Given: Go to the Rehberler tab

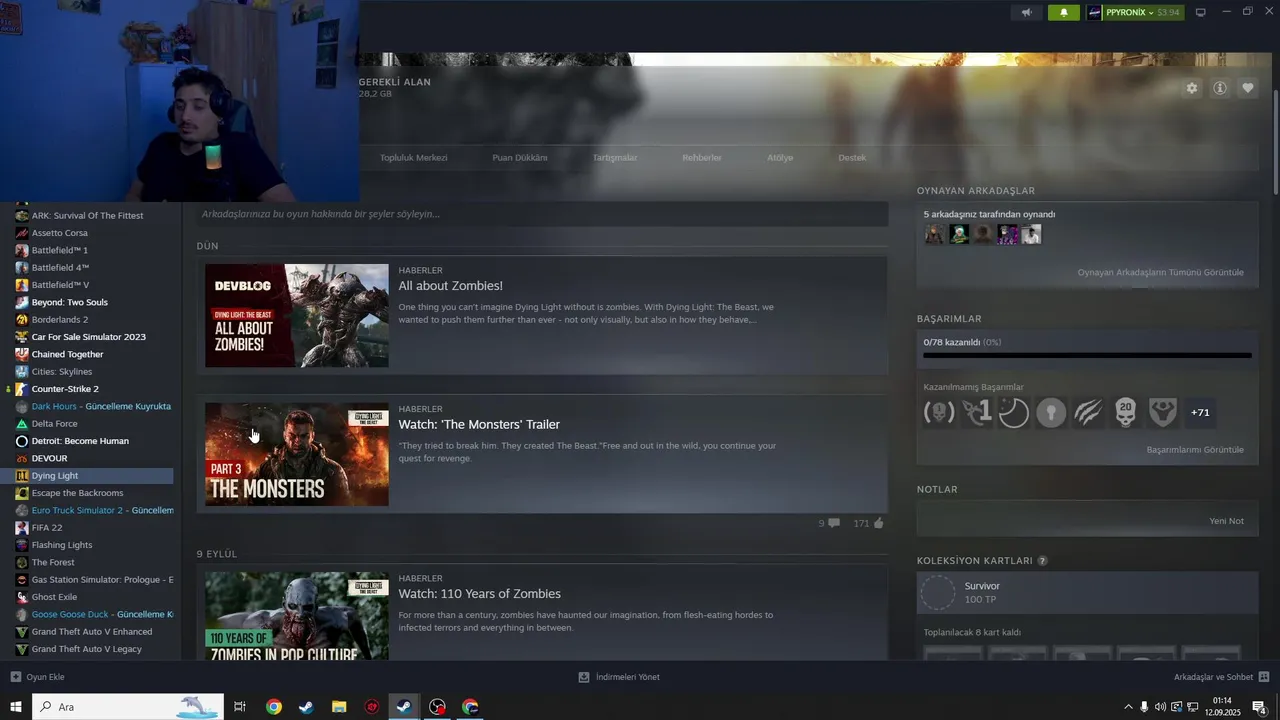Looking at the screenshot, I should coord(702,158).
